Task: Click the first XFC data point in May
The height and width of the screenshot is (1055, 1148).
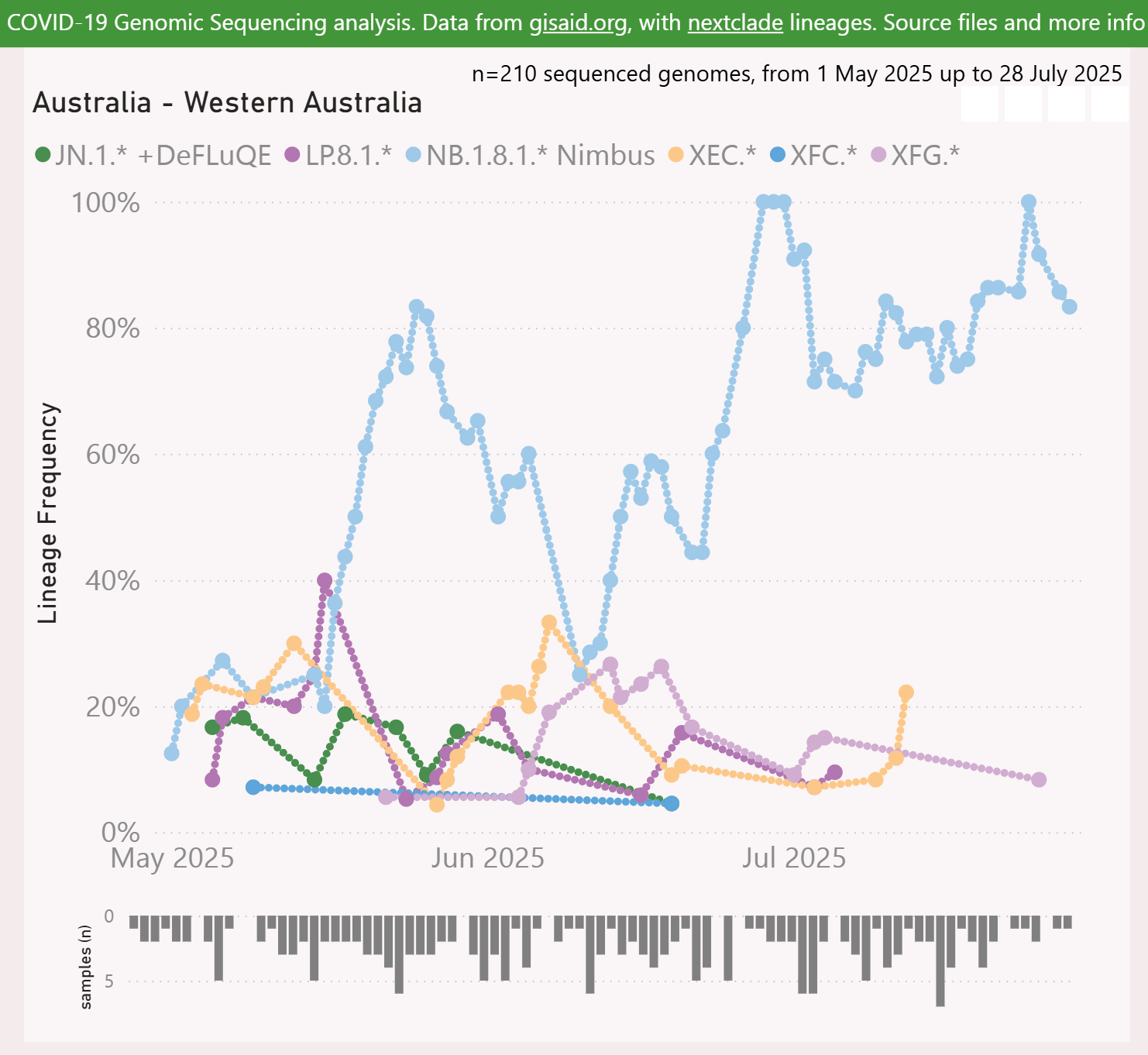Action: pyautogui.click(x=253, y=787)
